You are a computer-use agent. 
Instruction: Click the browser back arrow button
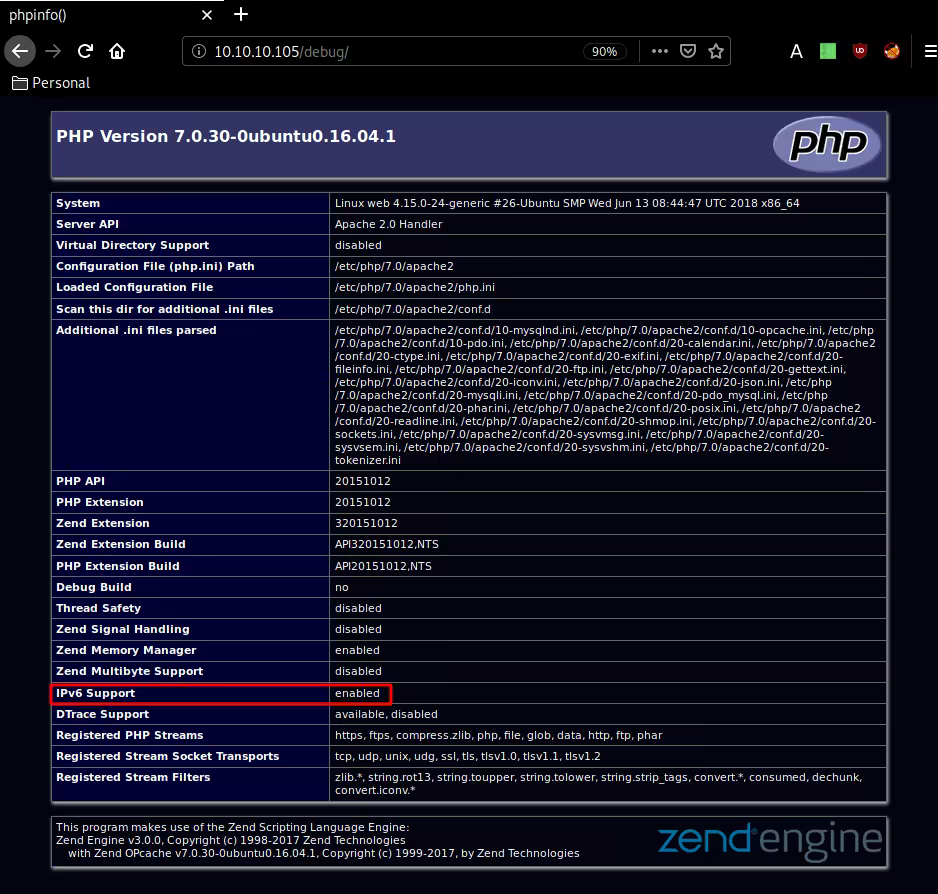(19, 51)
